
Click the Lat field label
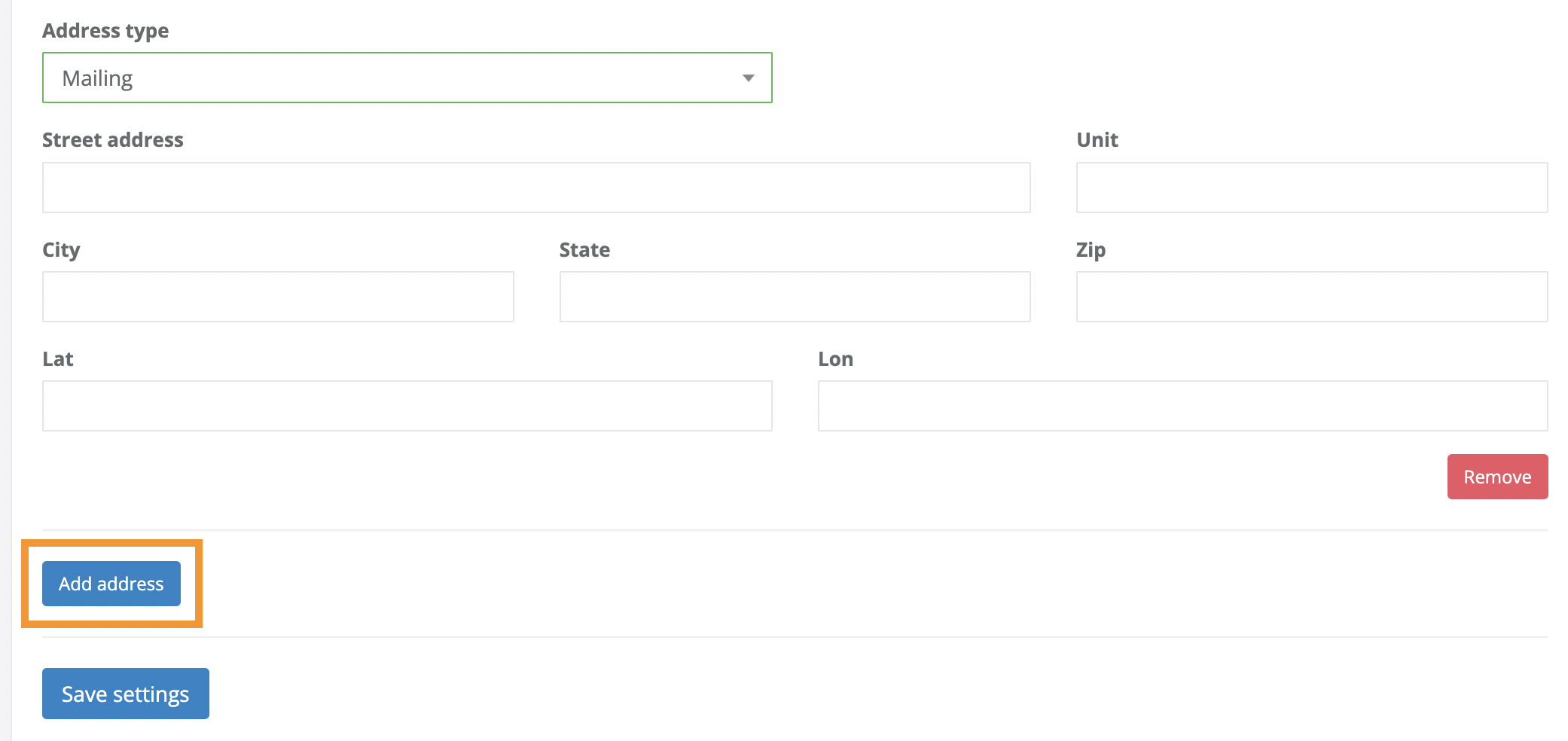pos(56,358)
